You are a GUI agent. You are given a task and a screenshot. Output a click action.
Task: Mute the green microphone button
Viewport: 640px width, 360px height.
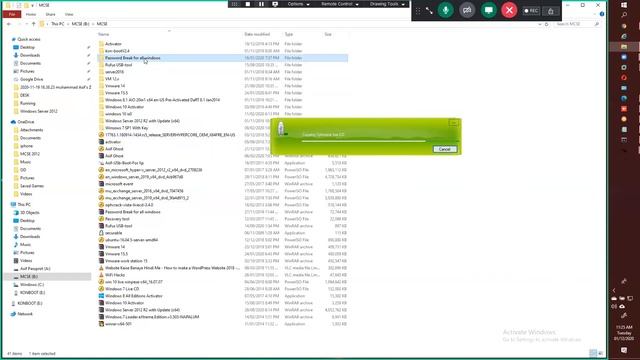[x=446, y=10]
